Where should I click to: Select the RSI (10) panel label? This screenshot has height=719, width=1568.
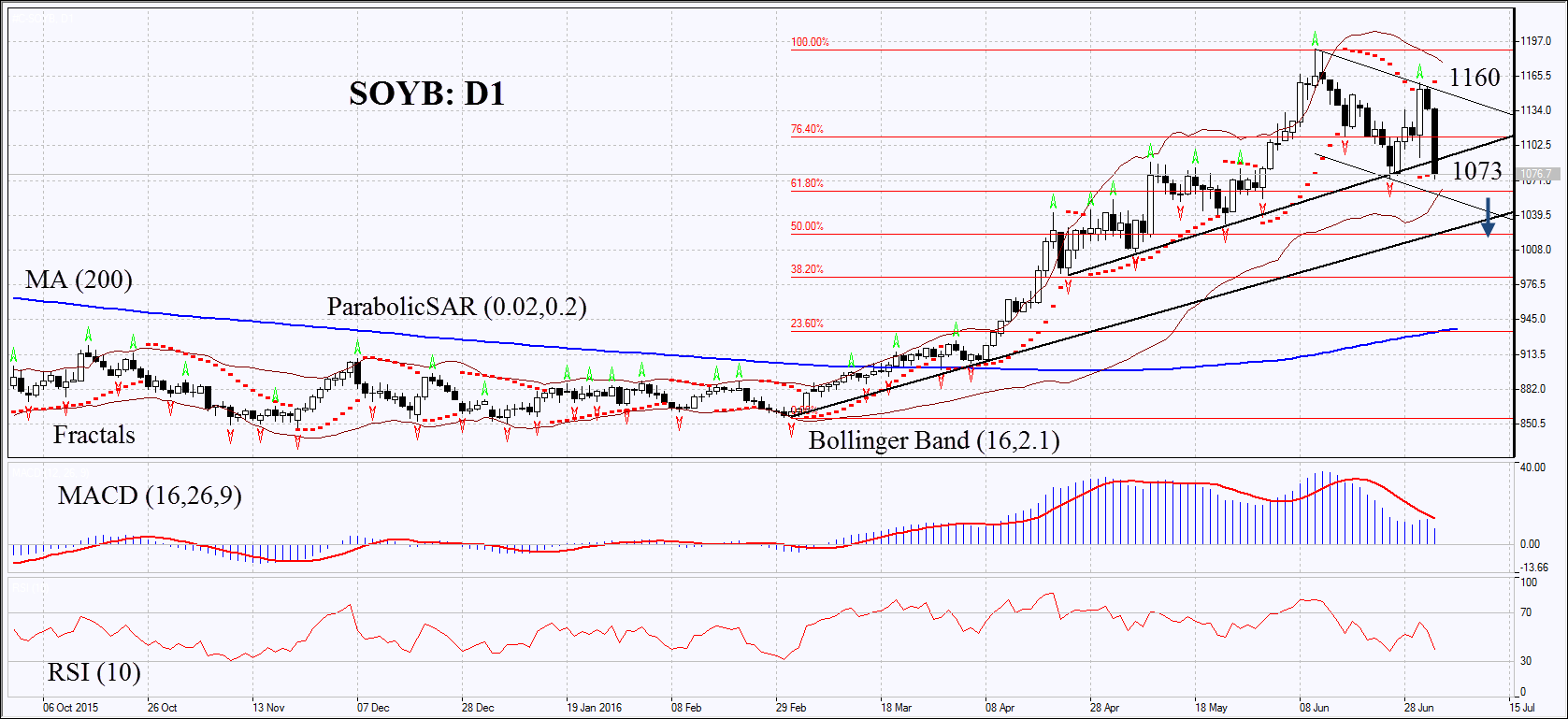click(94, 672)
